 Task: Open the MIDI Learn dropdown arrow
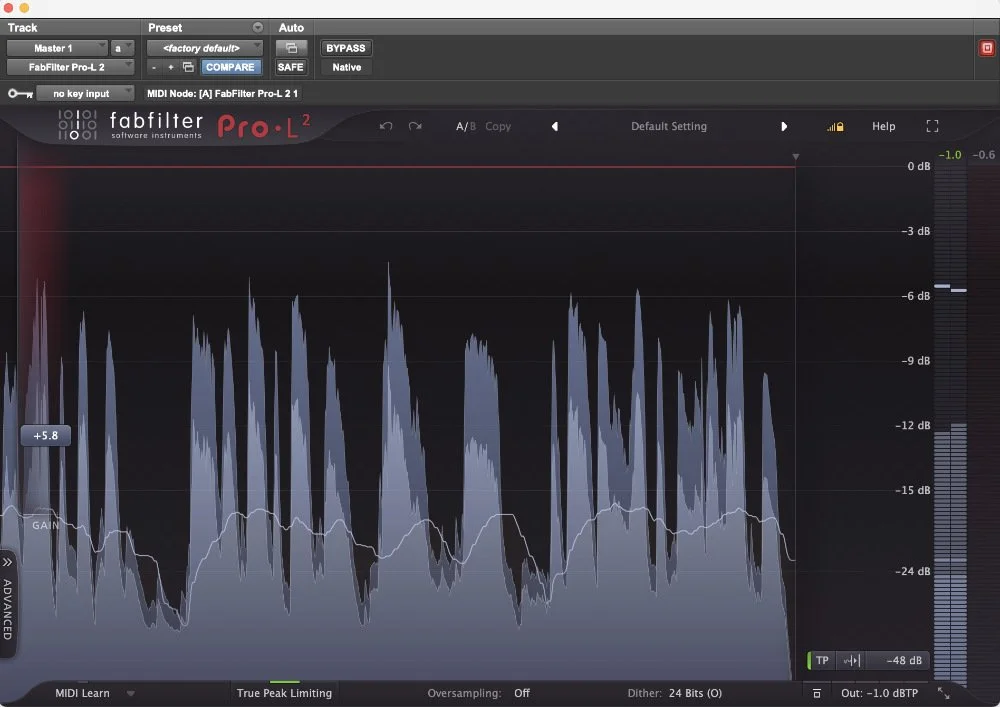coord(131,694)
